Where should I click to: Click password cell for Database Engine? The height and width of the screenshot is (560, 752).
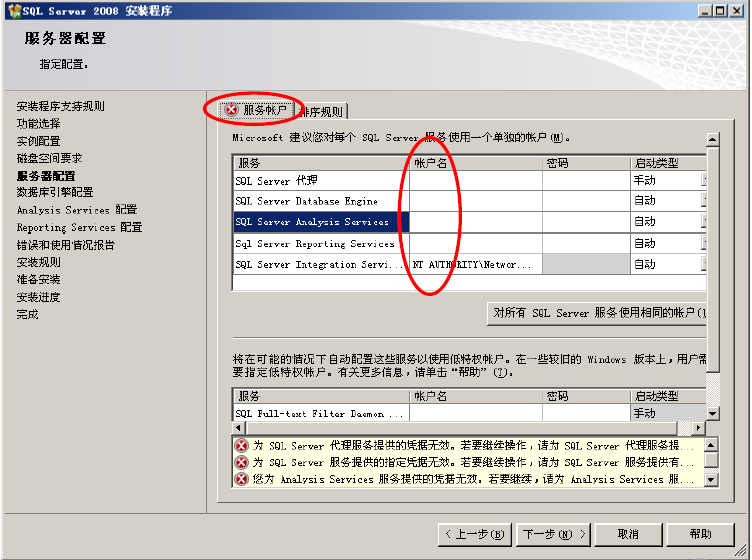[x=586, y=200]
